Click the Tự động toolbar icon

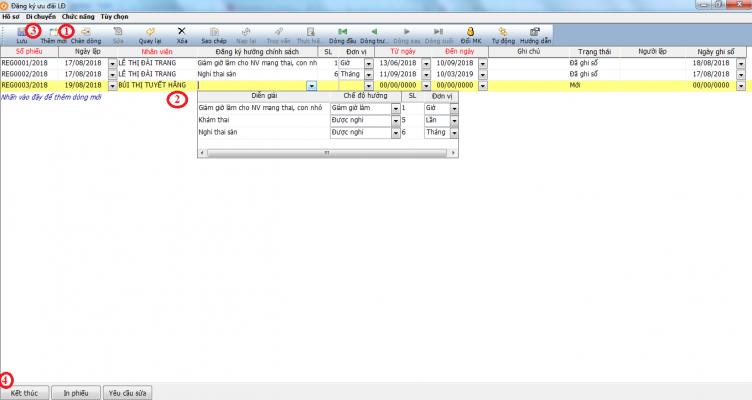(503, 32)
